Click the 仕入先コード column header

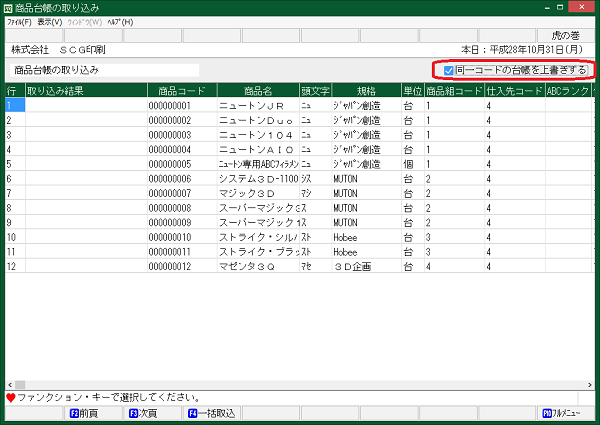click(515, 91)
